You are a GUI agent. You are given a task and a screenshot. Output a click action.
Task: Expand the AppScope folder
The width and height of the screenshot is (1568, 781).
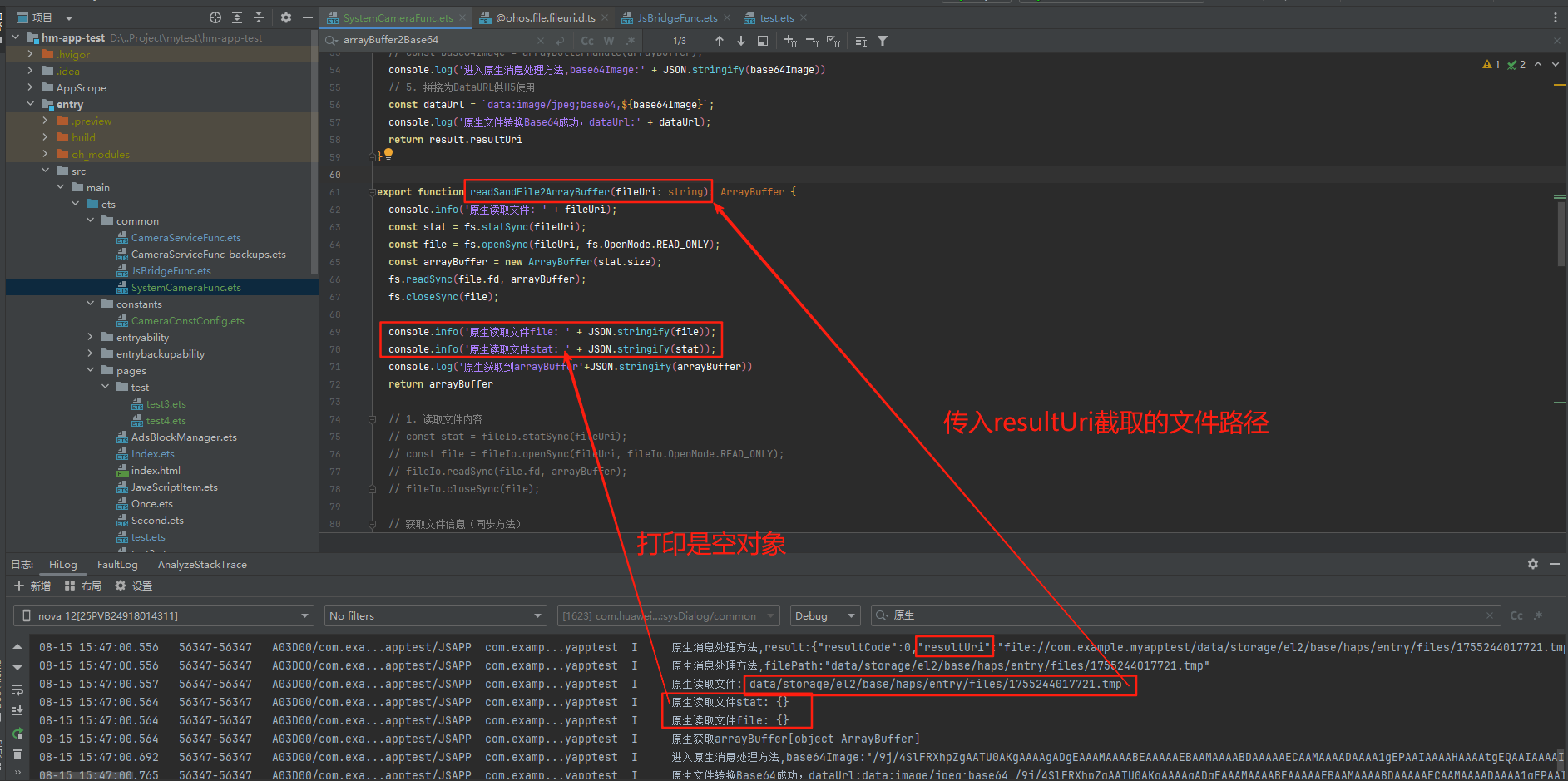[30, 87]
